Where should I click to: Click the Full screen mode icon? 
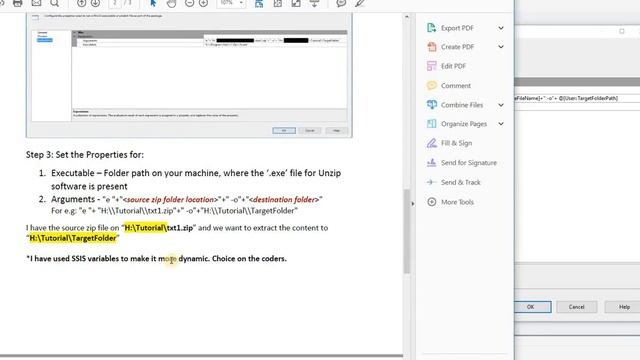click(x=296, y=4)
